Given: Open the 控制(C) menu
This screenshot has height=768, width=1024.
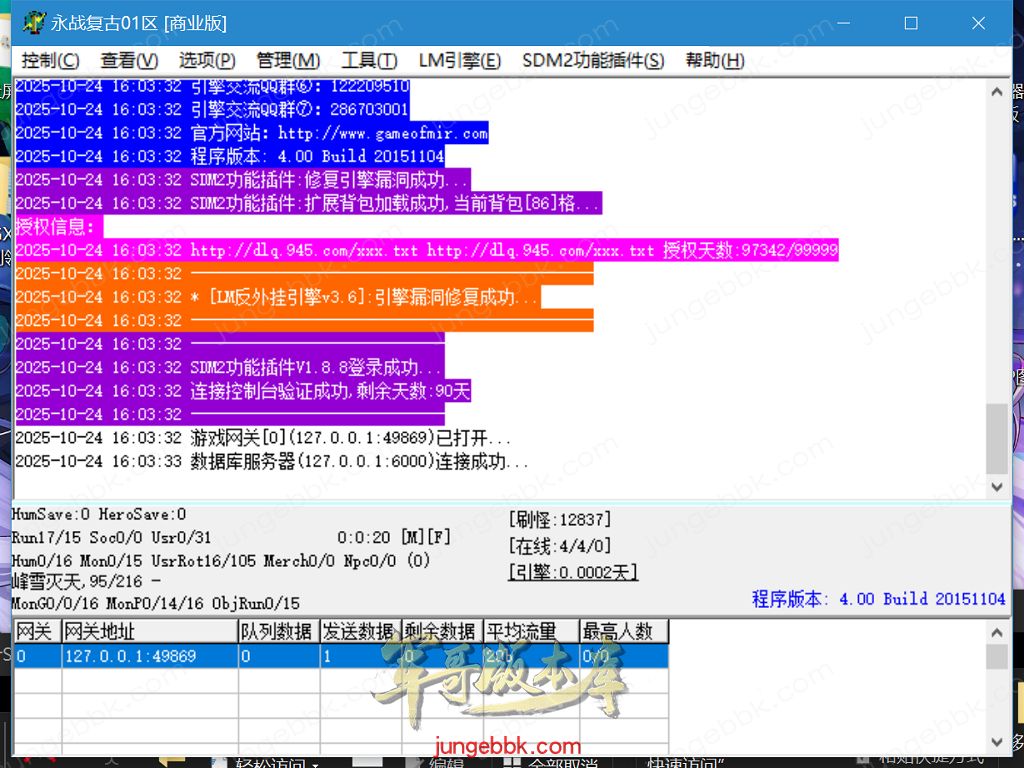Looking at the screenshot, I should 50,61.
